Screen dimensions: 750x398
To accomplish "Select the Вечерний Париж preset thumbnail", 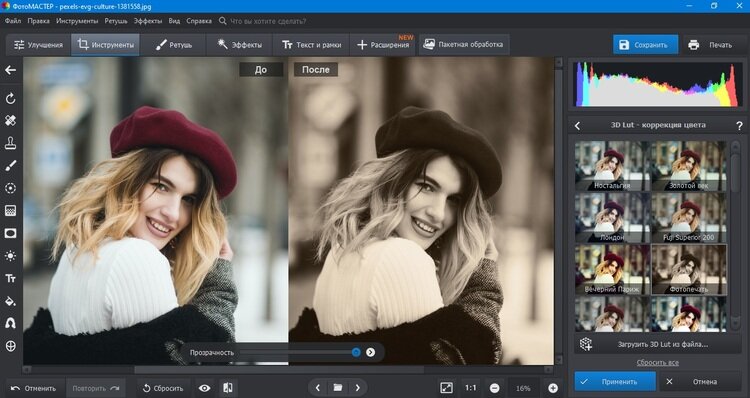I will 612,269.
